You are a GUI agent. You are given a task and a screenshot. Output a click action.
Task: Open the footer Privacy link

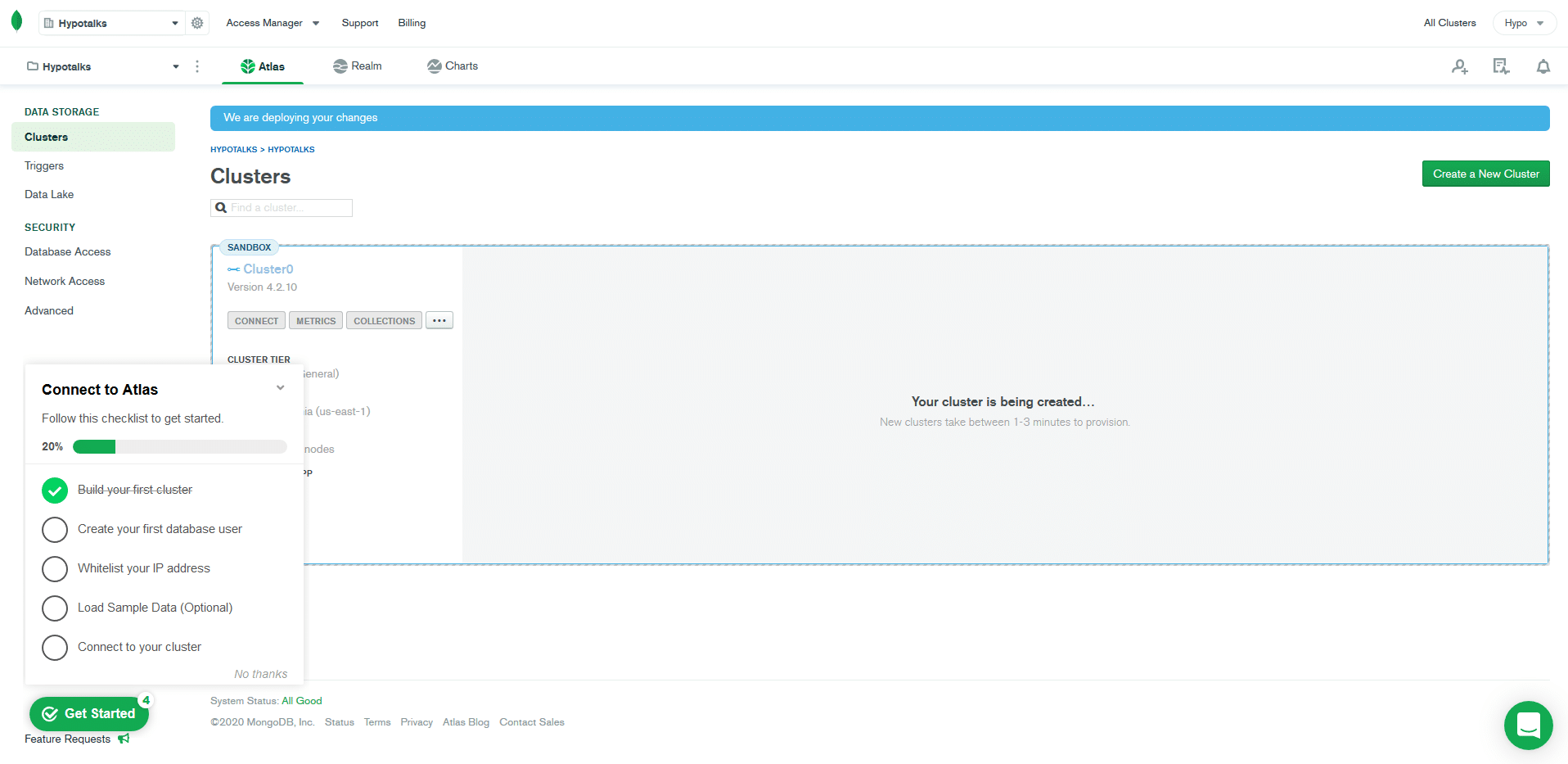[x=417, y=722]
